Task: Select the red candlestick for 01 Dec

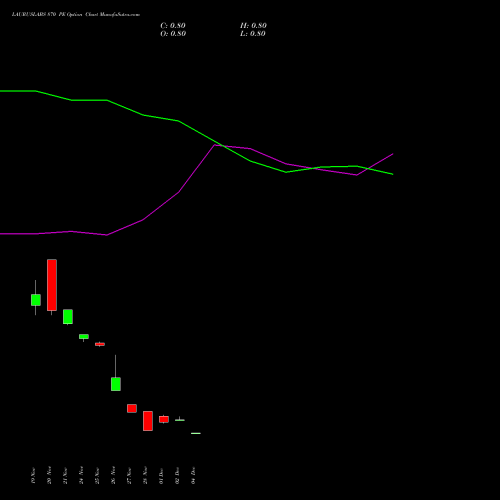Action: (x=164, y=419)
